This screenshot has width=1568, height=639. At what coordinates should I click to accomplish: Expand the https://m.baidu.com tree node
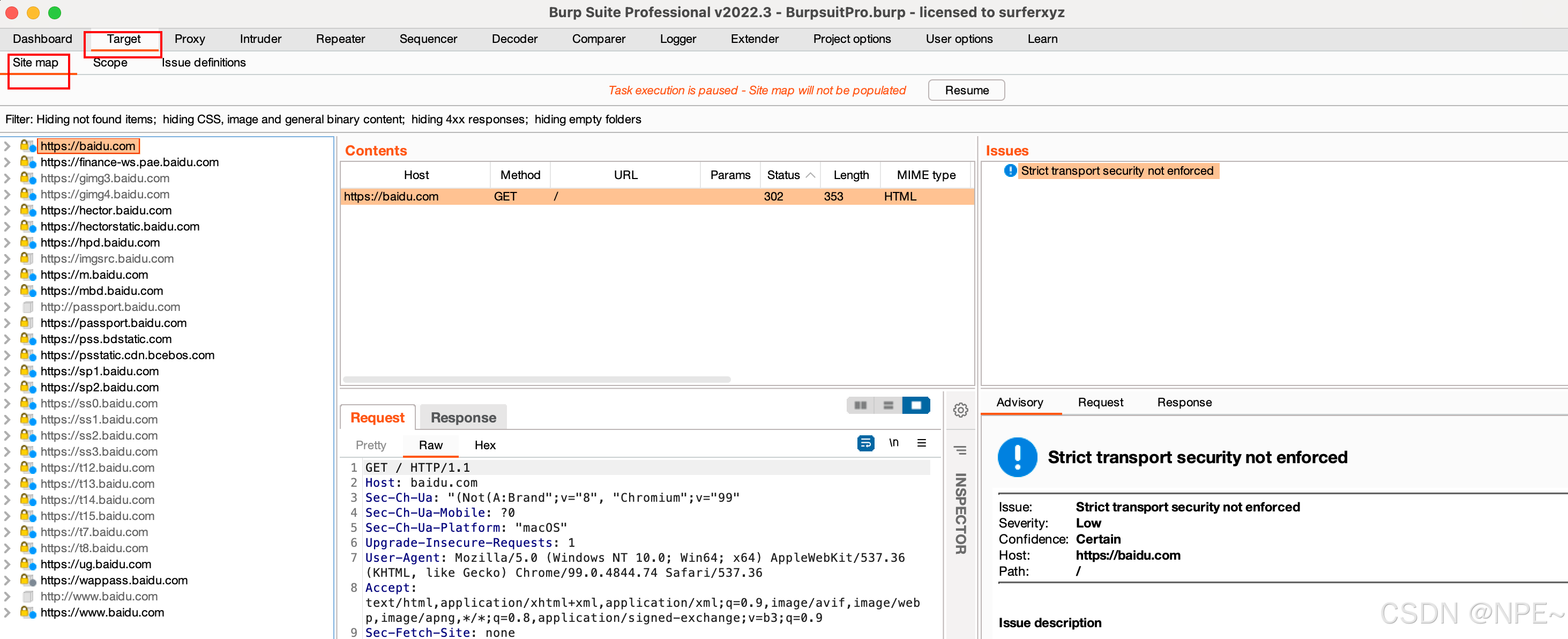click(x=8, y=274)
